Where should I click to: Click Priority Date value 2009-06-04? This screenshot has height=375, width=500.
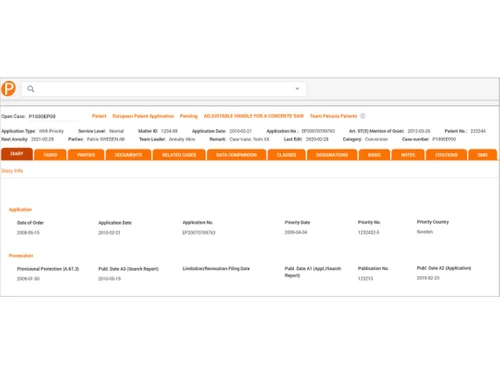point(296,232)
